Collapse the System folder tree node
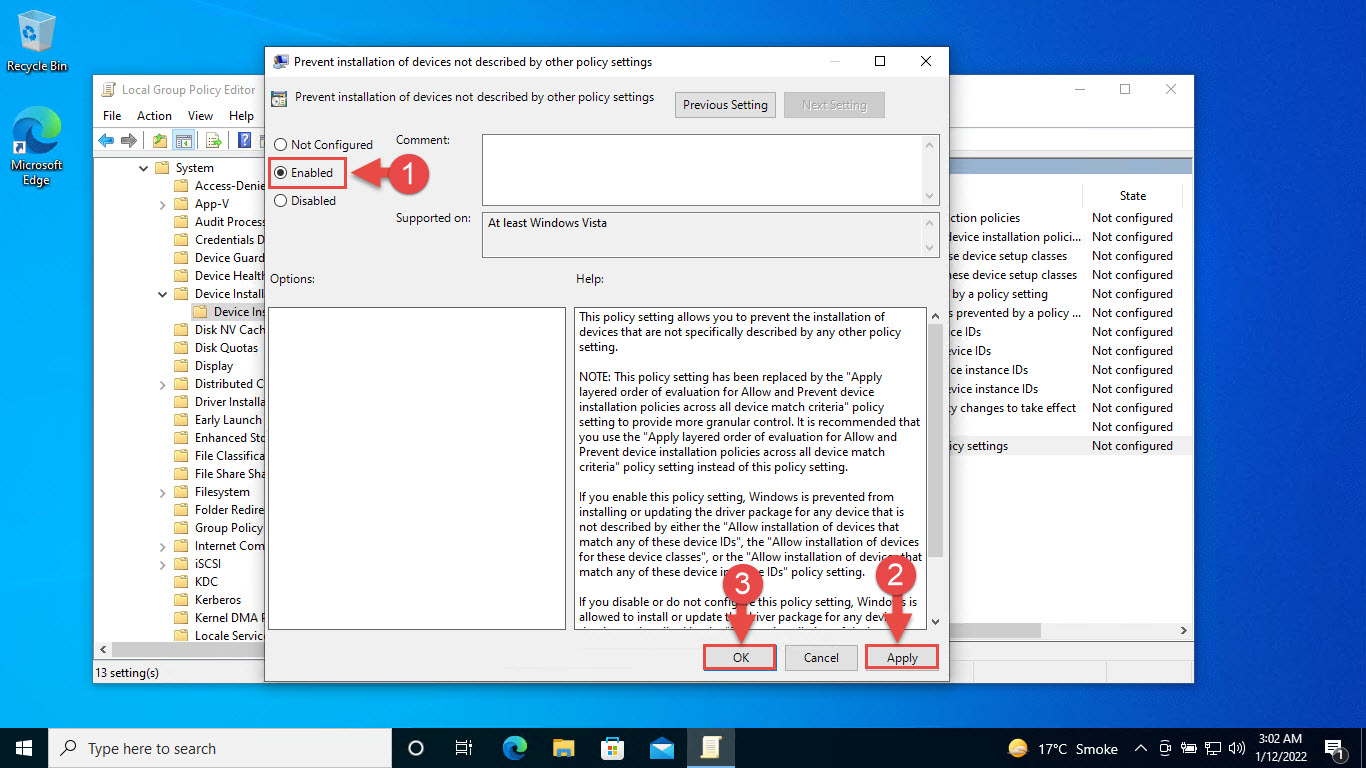 [145, 168]
